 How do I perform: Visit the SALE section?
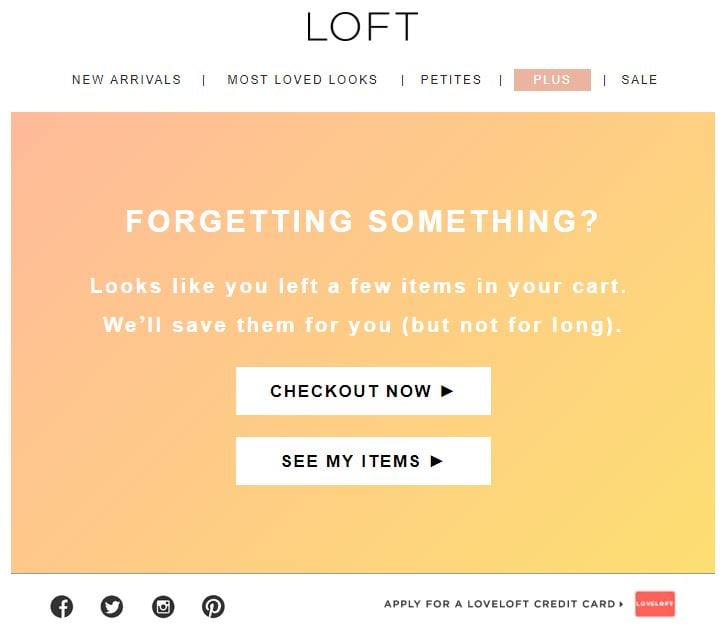tap(639, 80)
